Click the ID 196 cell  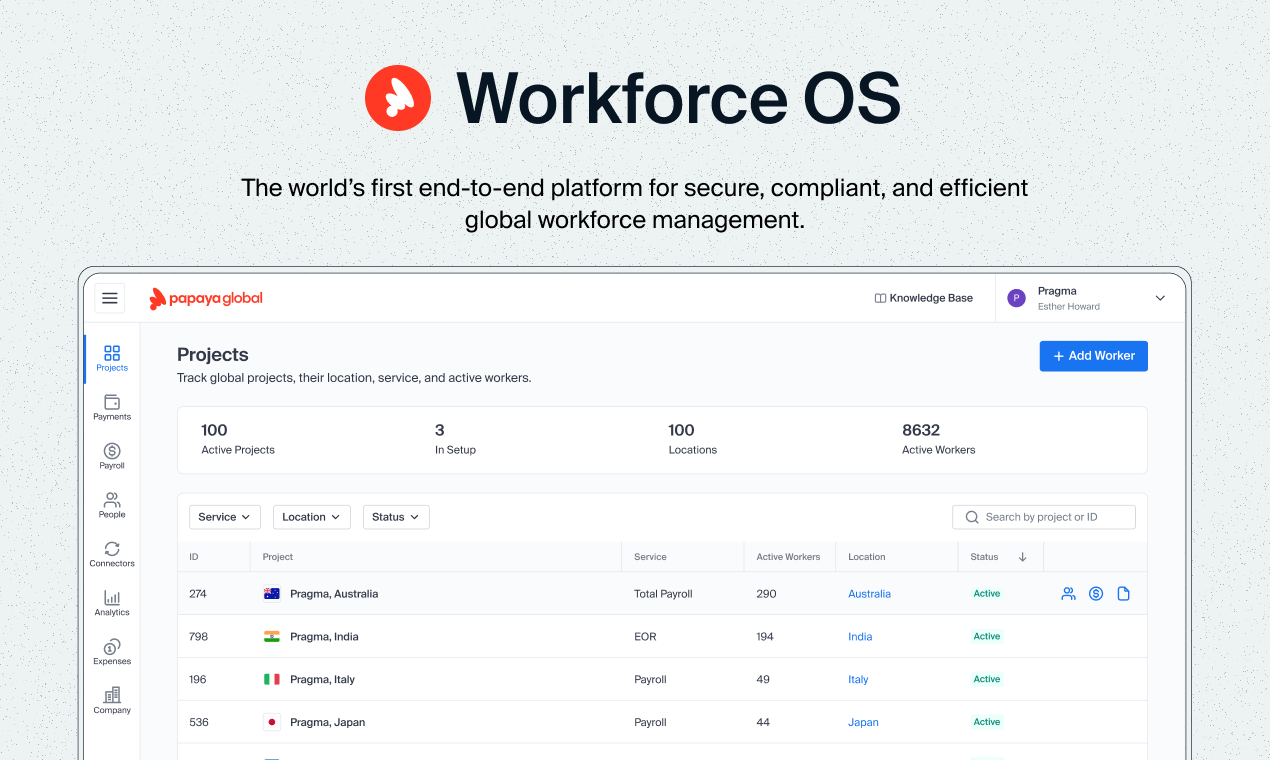[x=198, y=679]
